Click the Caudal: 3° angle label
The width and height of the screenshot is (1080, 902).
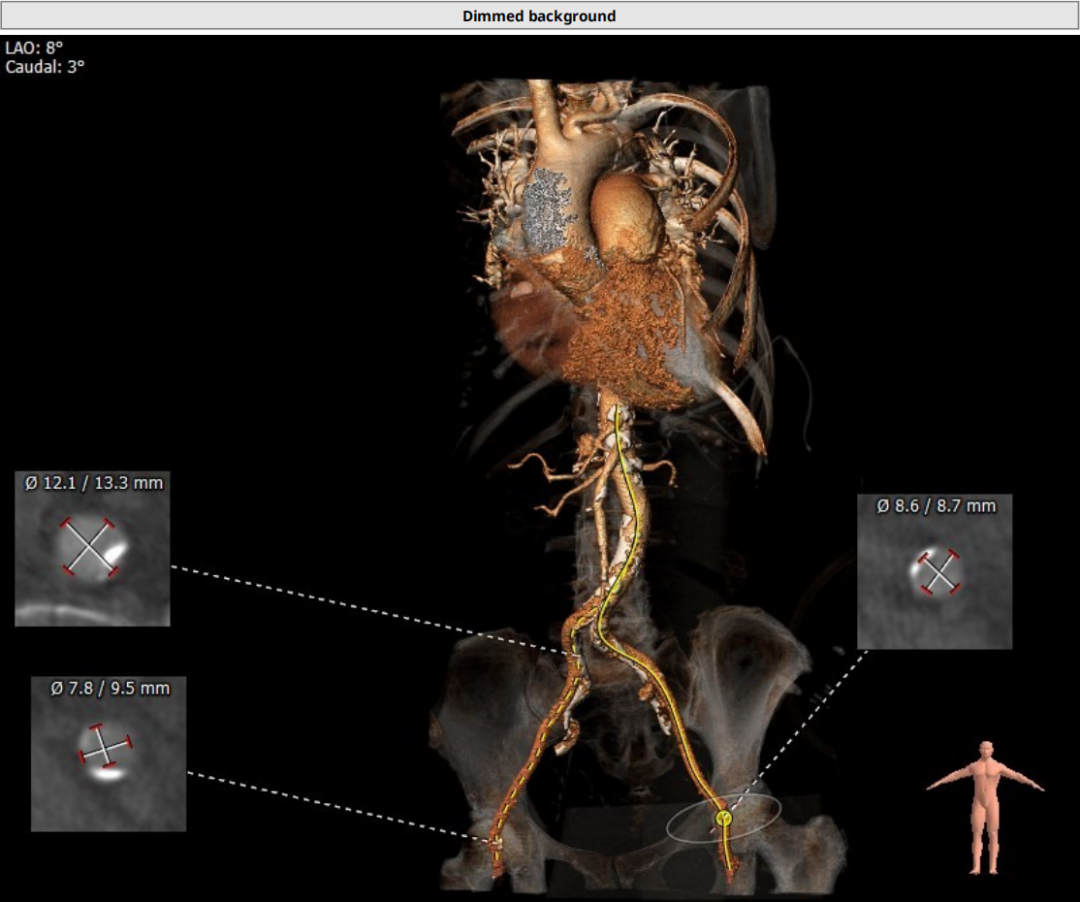(x=45, y=67)
